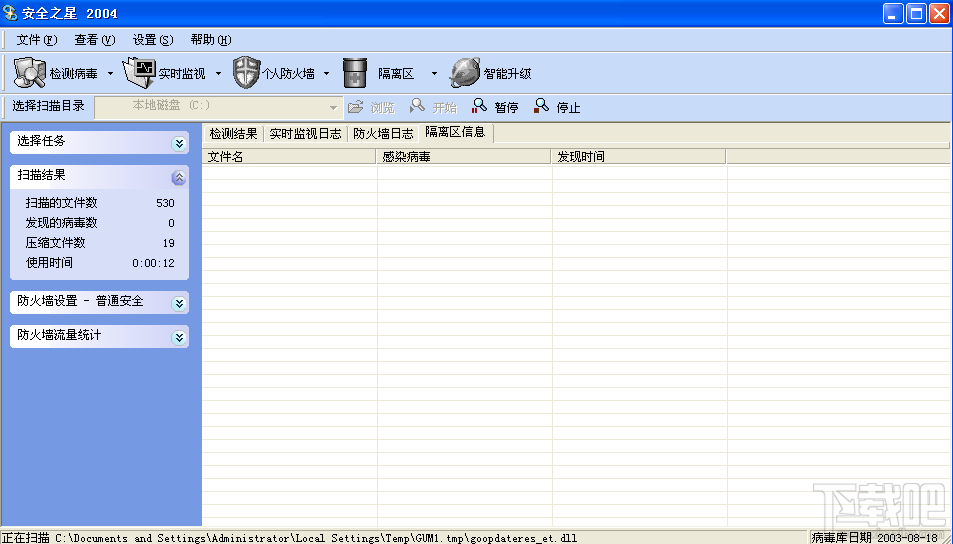Open the 帮助(H) menu
This screenshot has height=544, width=953.
[211, 40]
